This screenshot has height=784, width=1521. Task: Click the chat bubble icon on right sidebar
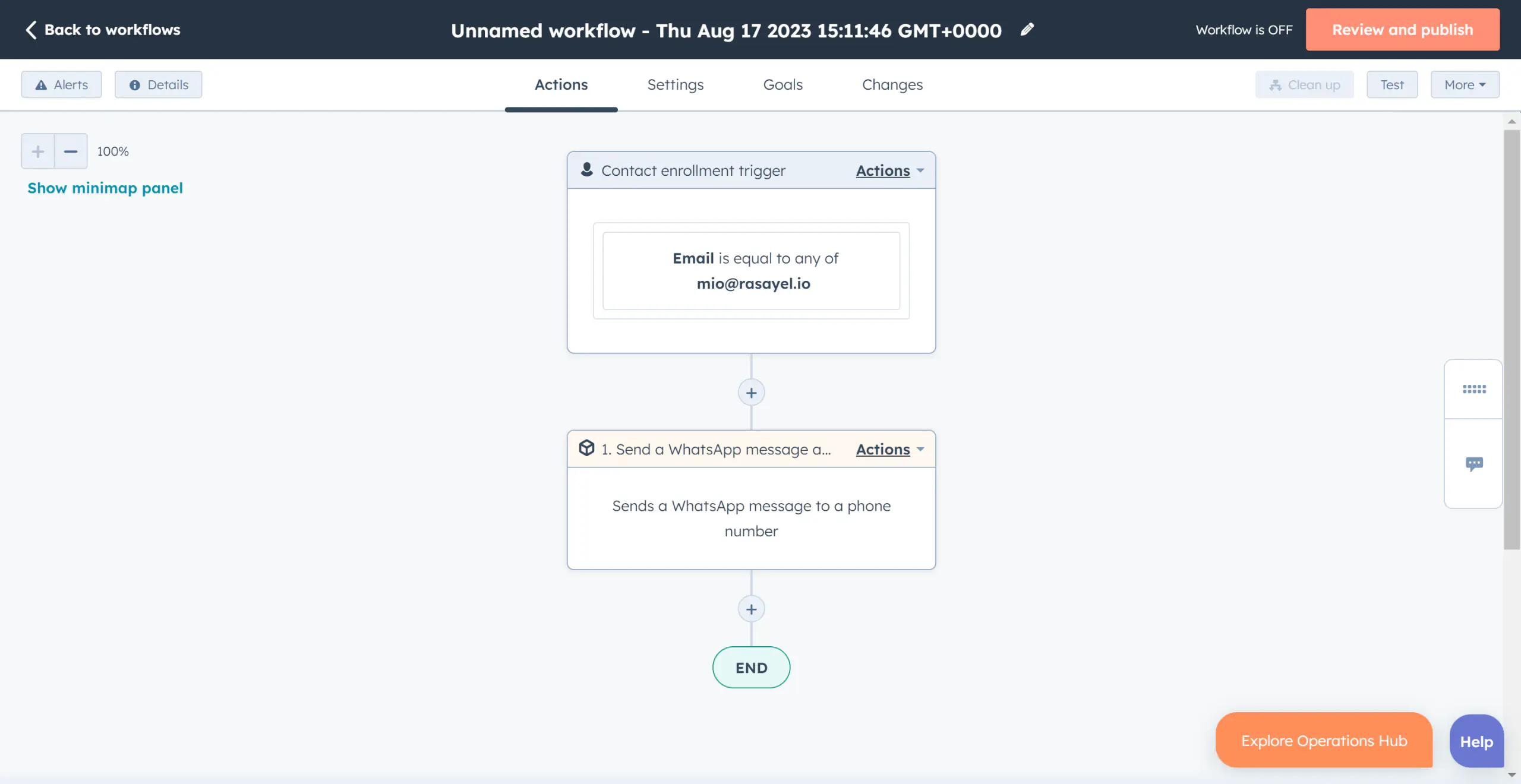point(1474,463)
